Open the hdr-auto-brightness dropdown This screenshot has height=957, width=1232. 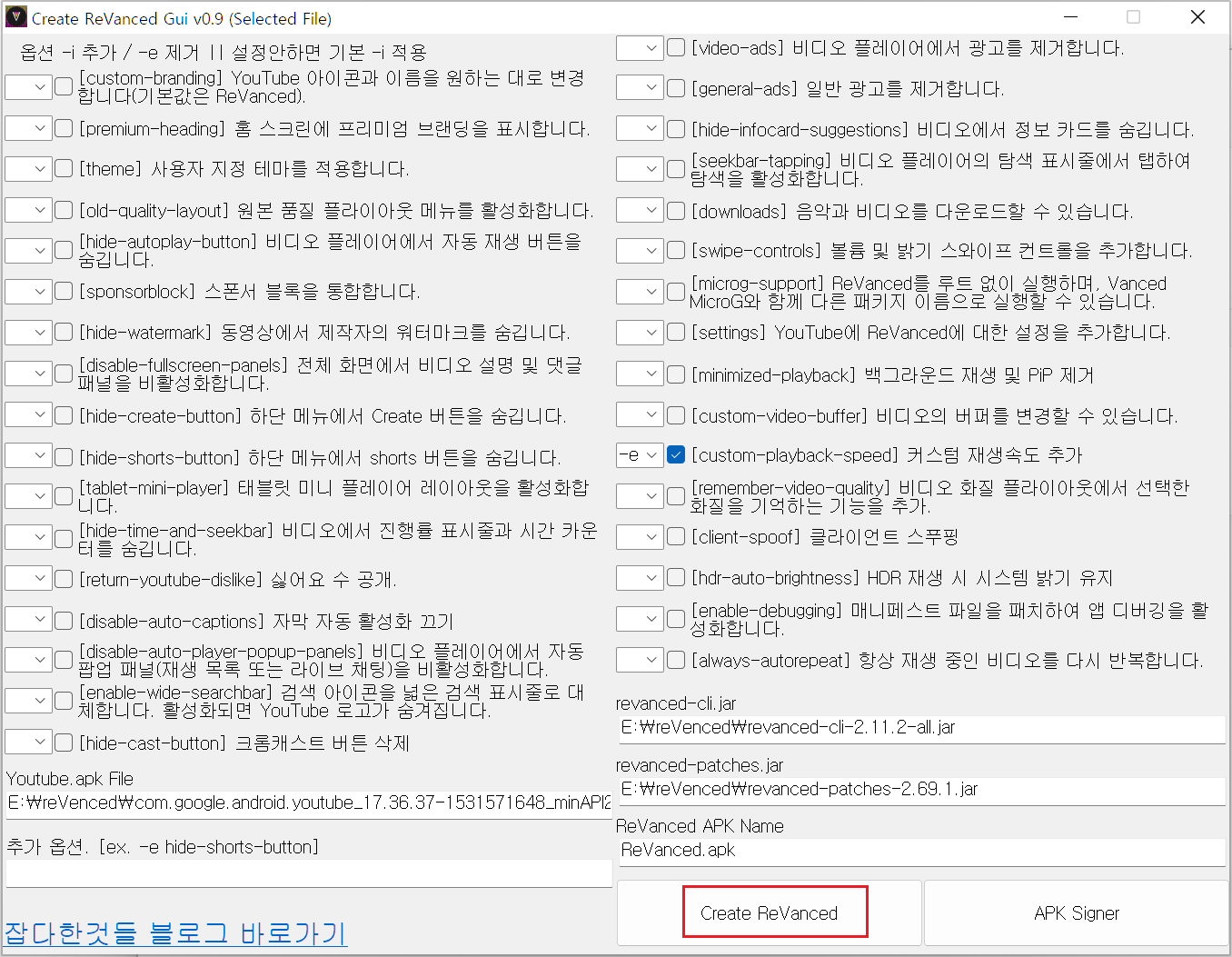click(640, 578)
